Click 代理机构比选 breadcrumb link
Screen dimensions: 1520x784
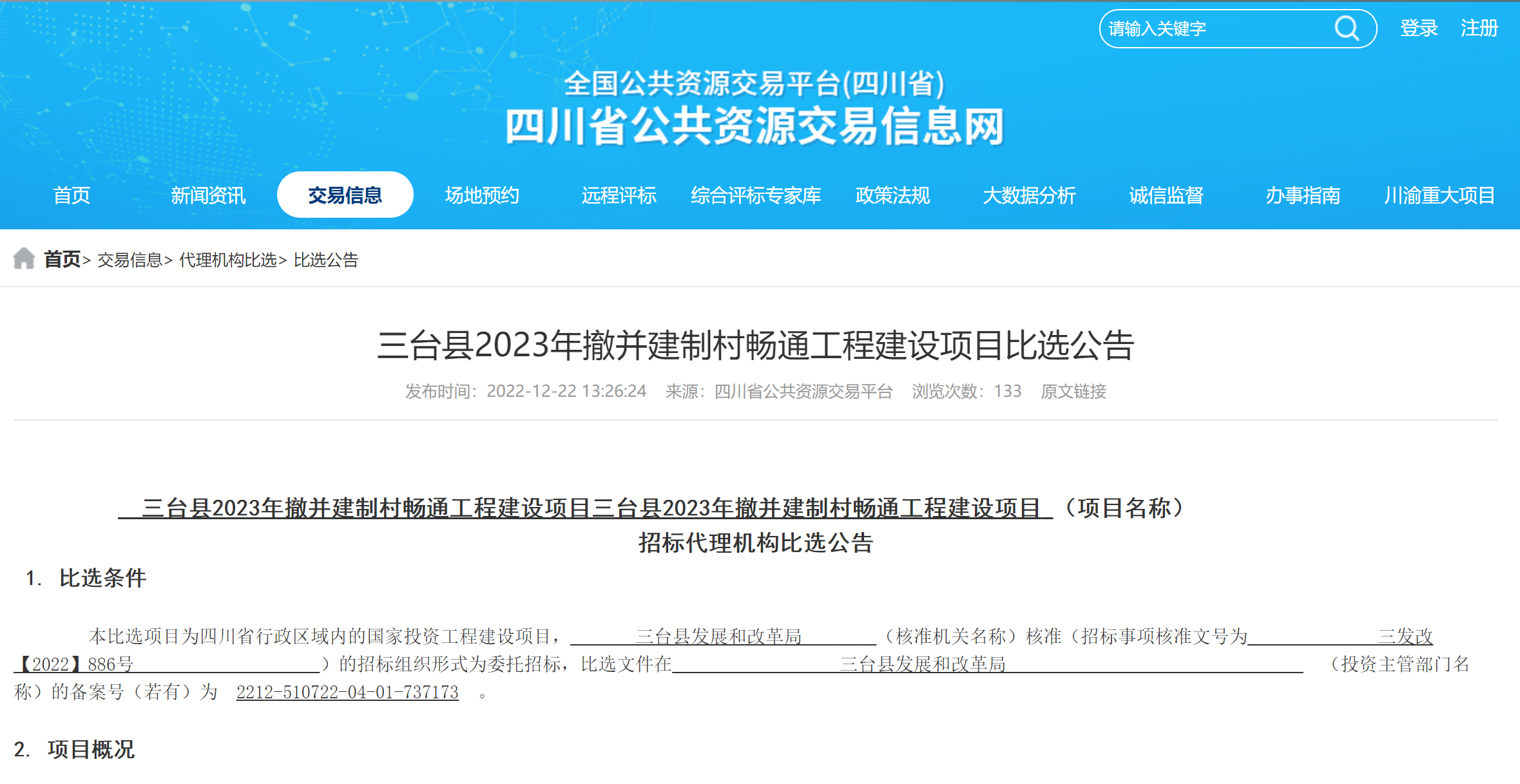point(228,260)
